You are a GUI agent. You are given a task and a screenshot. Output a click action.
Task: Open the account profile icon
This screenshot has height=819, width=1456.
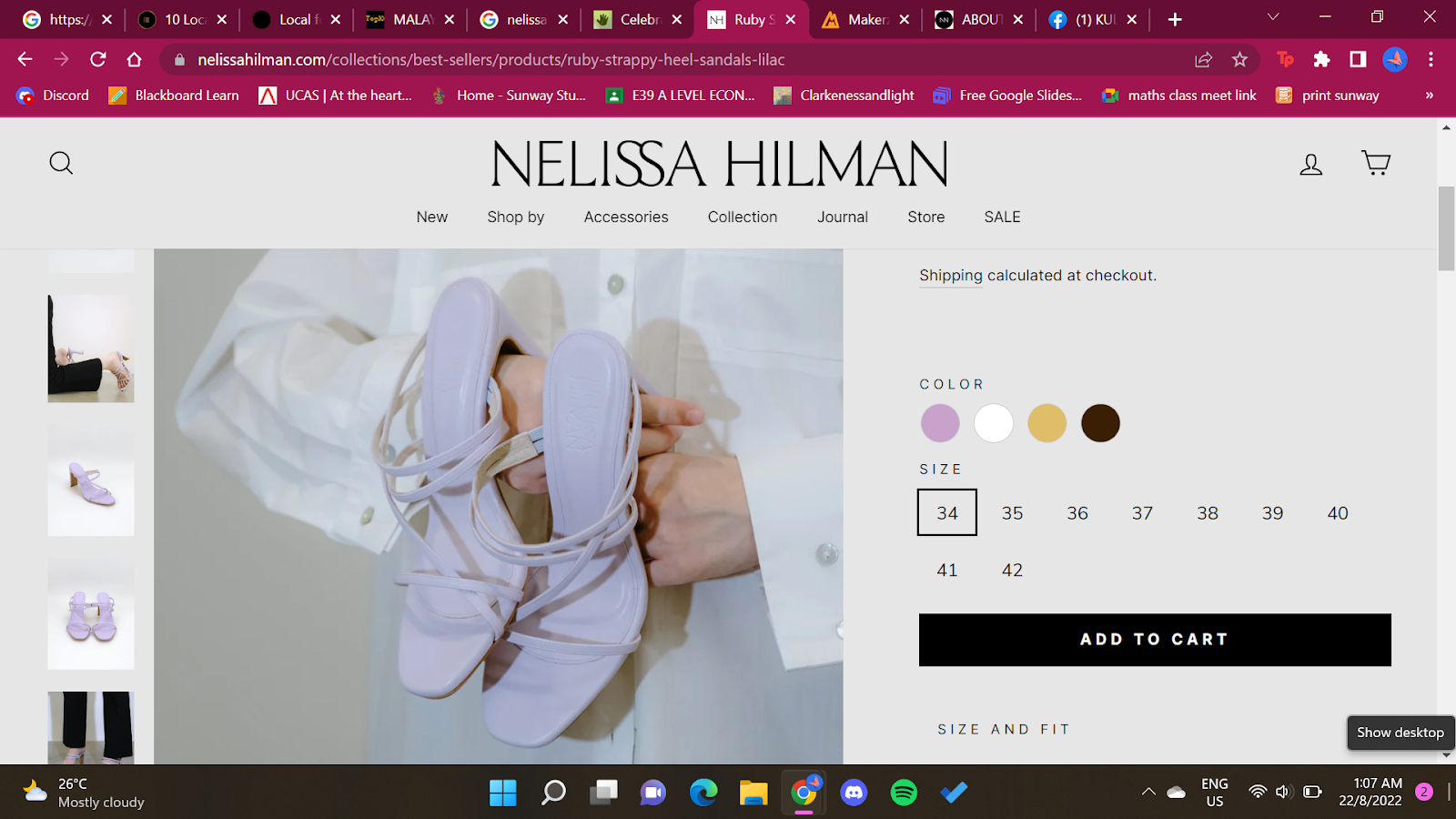pos(1310,164)
